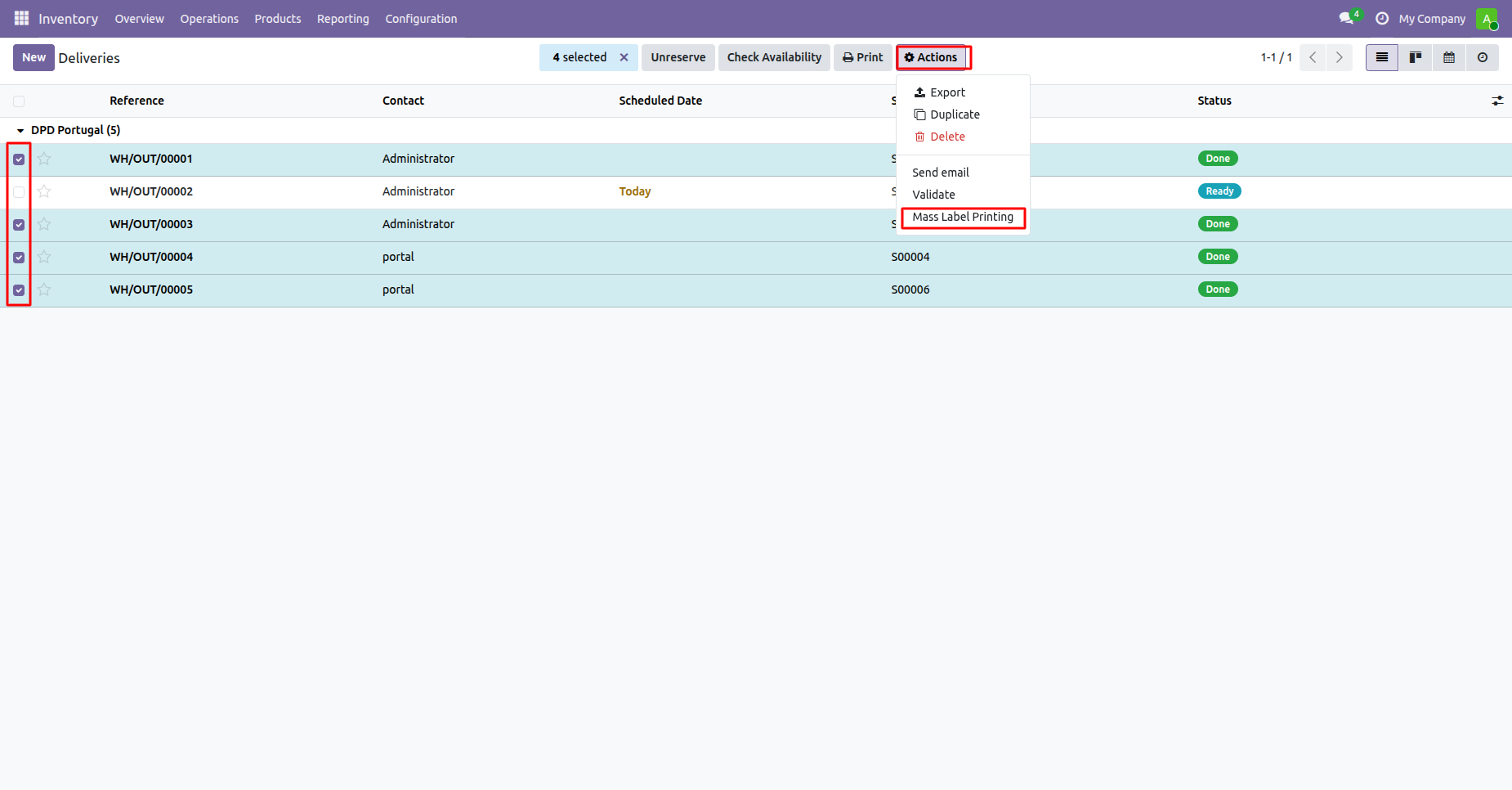Open the My Company switcher
This screenshot has height=790, width=1512.
click(x=1432, y=19)
